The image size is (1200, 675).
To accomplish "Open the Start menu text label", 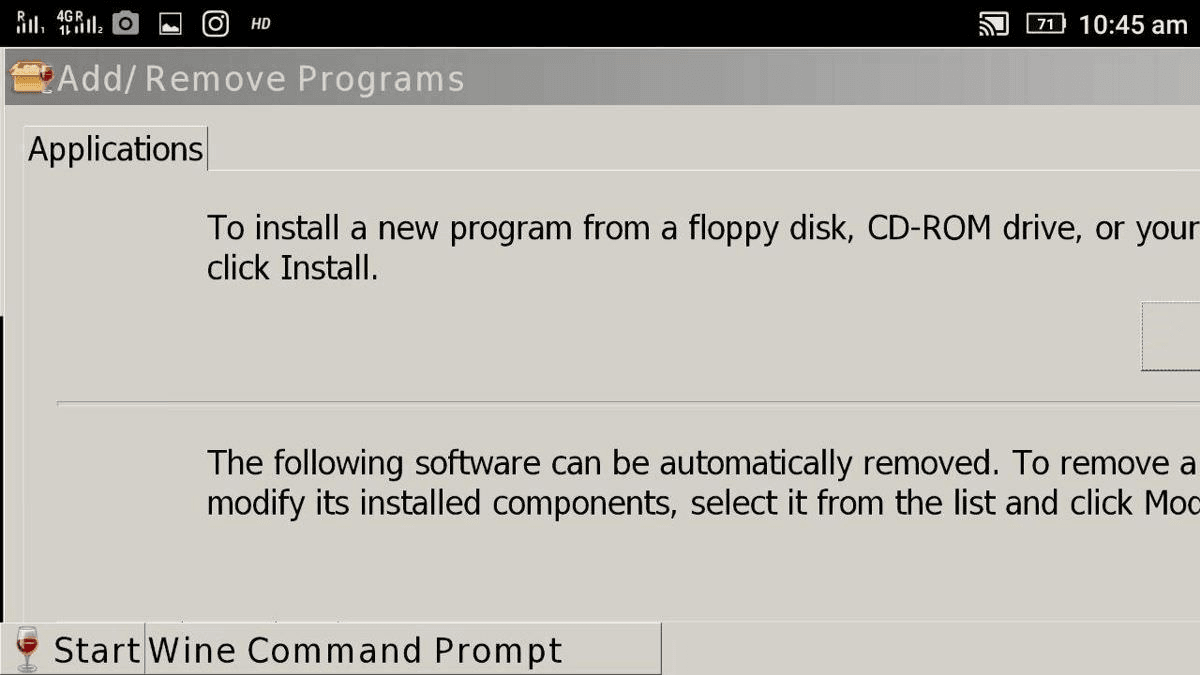I will (x=96, y=650).
